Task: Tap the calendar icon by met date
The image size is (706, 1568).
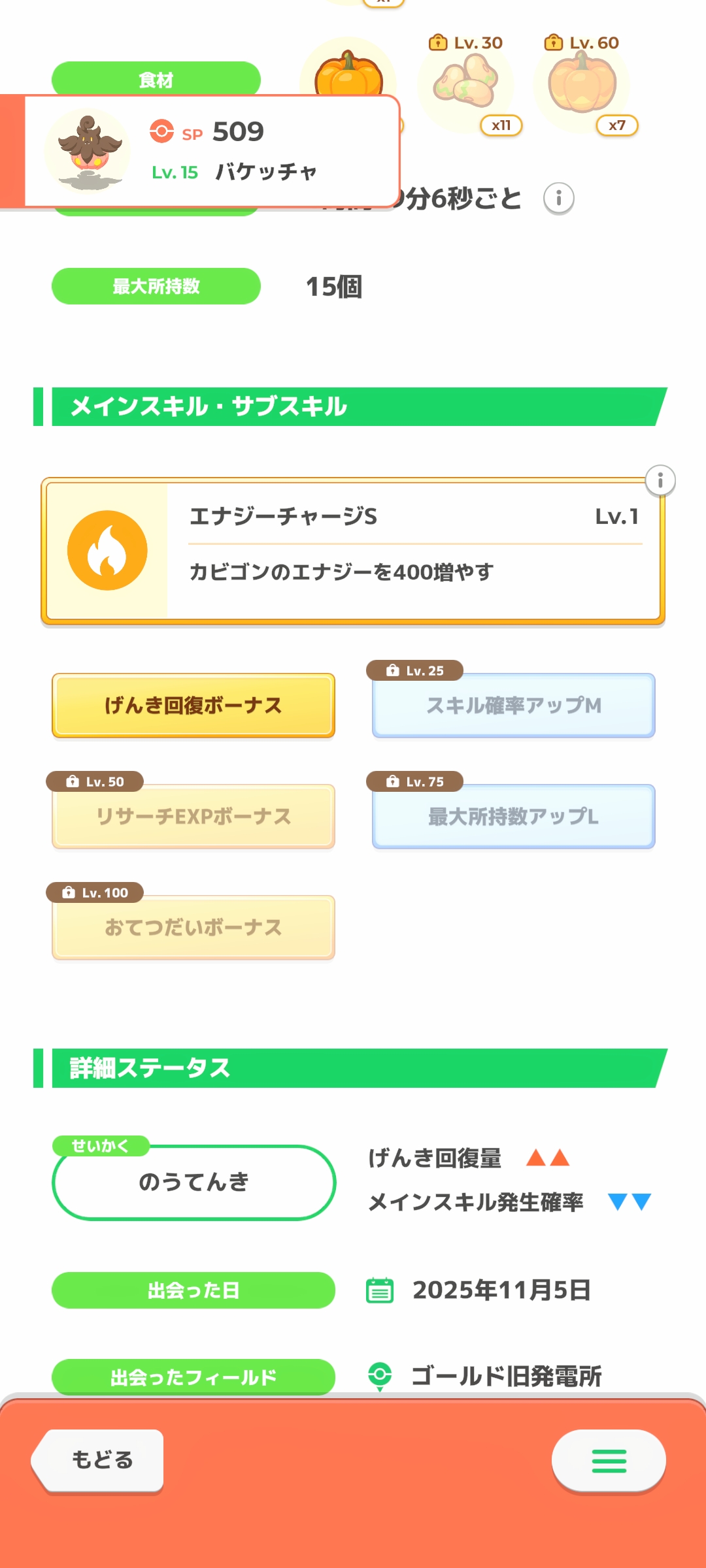Action: click(380, 1290)
